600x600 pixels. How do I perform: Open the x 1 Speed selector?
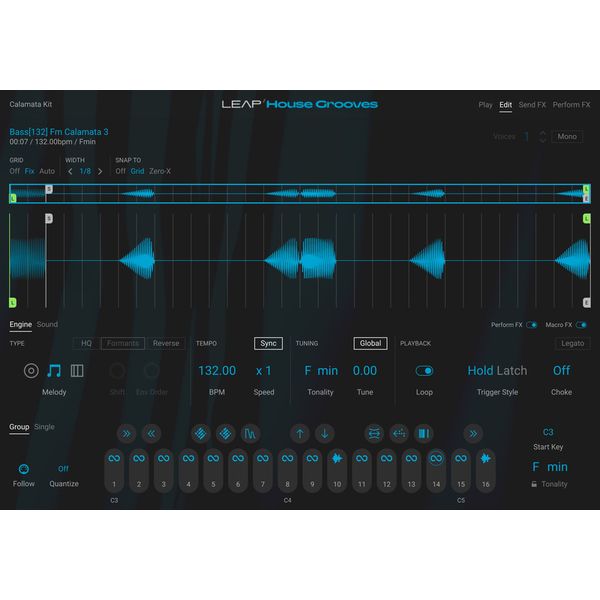(264, 371)
